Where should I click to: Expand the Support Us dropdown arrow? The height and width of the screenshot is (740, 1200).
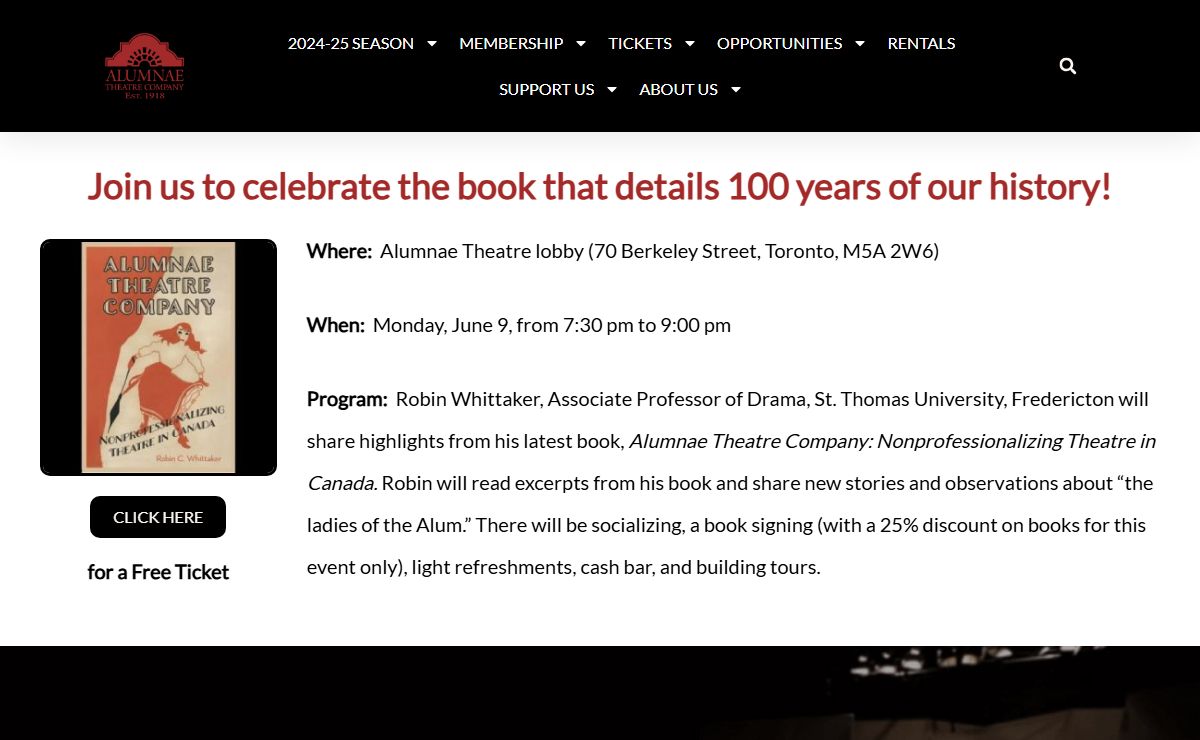tap(612, 90)
